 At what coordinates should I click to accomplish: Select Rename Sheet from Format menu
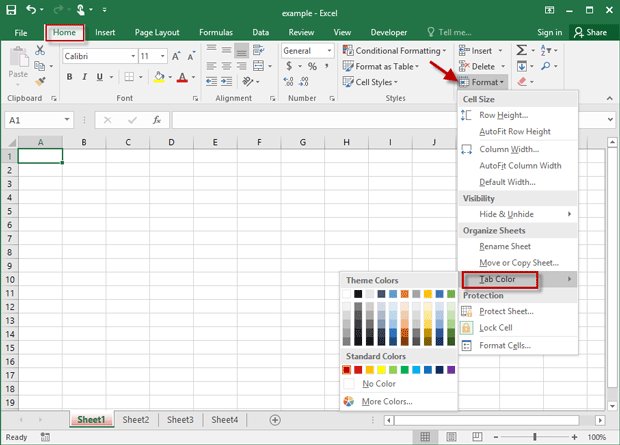pyautogui.click(x=506, y=246)
